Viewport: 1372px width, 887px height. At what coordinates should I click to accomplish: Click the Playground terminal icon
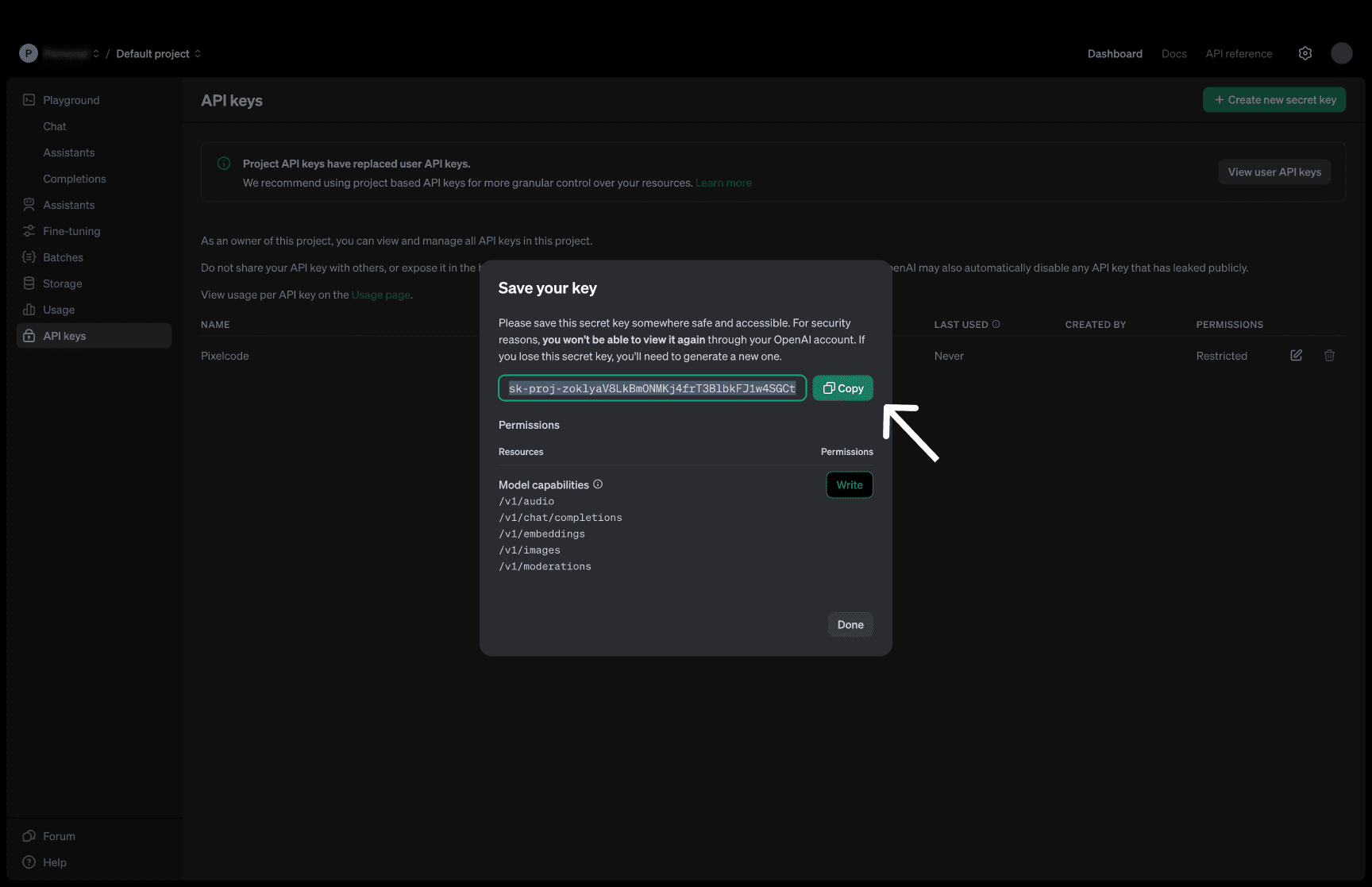pos(29,100)
